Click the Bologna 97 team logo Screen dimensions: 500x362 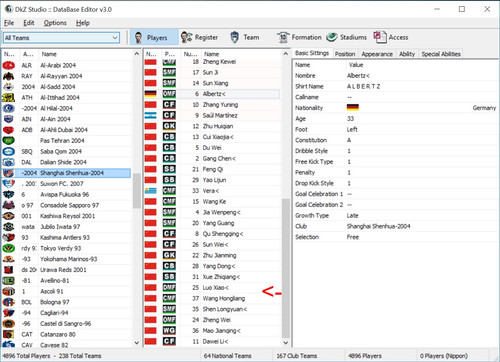(x=8, y=302)
